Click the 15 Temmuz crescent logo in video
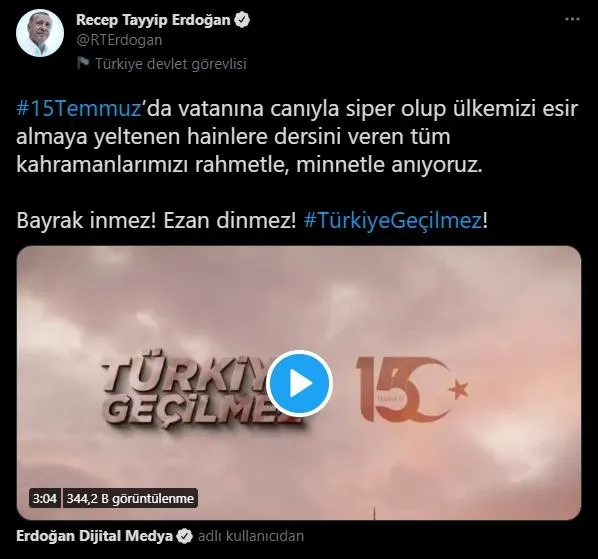This screenshot has width=598, height=559. pos(412,389)
